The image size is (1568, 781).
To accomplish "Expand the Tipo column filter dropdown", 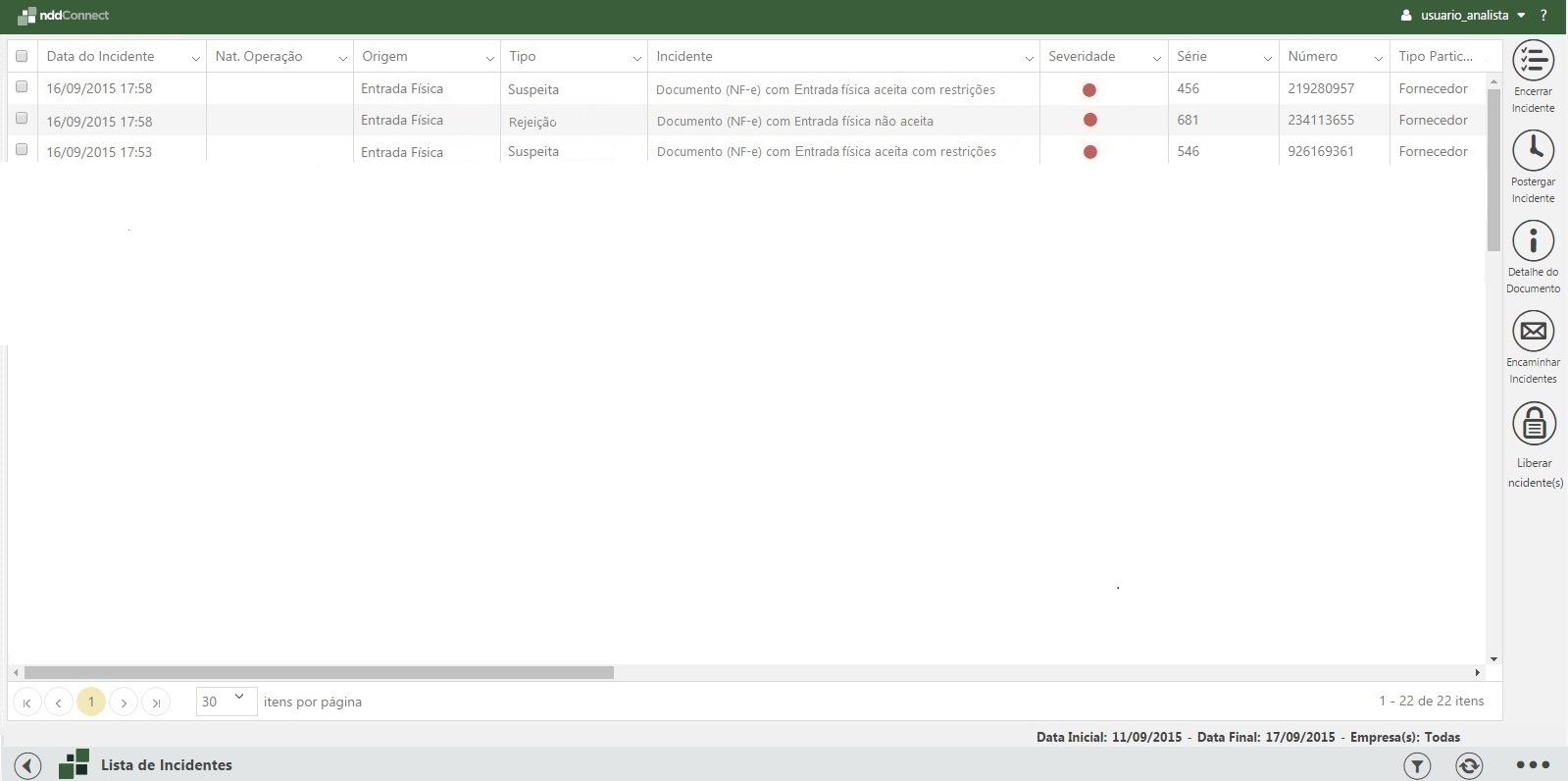I will (x=636, y=58).
